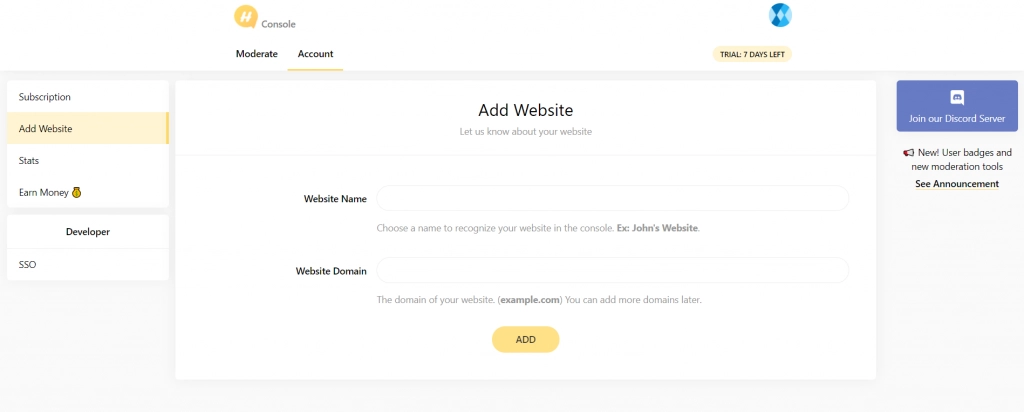The width and height of the screenshot is (1024, 412).
Task: Click the Website Domain input field
Action: [613, 270]
